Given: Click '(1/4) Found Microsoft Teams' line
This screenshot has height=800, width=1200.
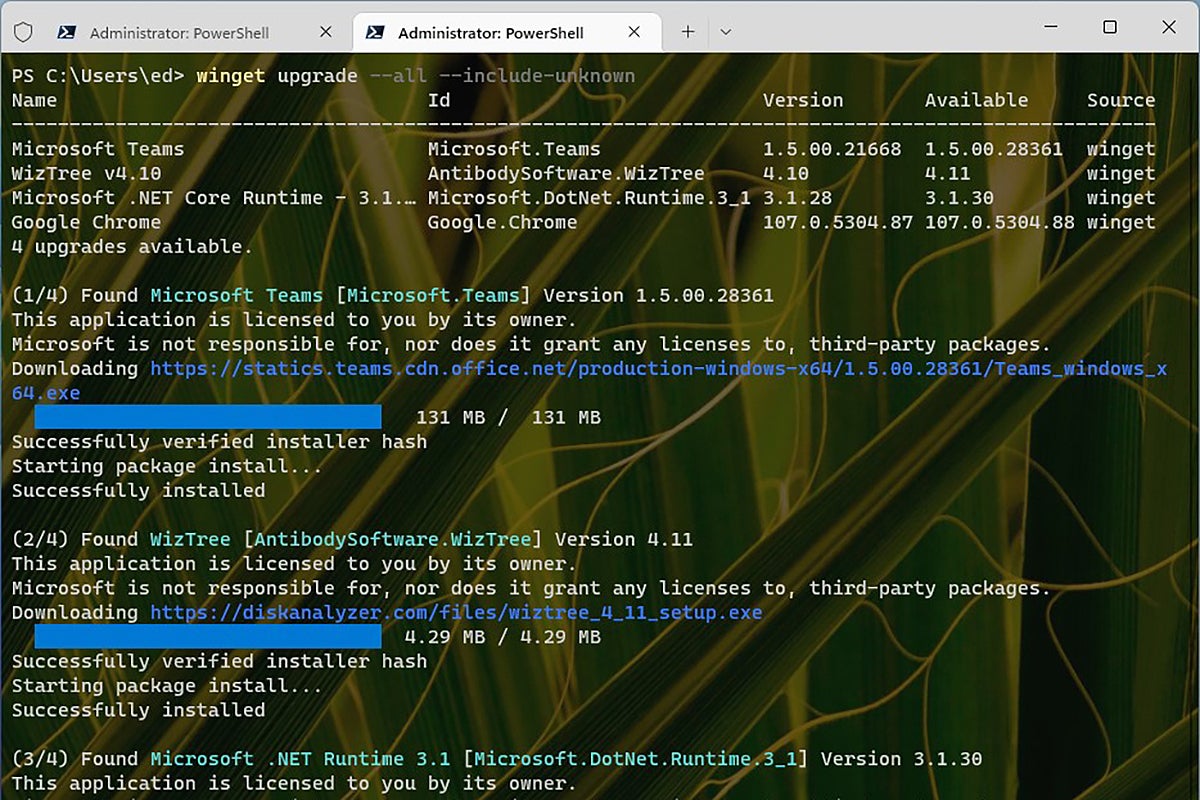Looking at the screenshot, I should click(x=392, y=295).
